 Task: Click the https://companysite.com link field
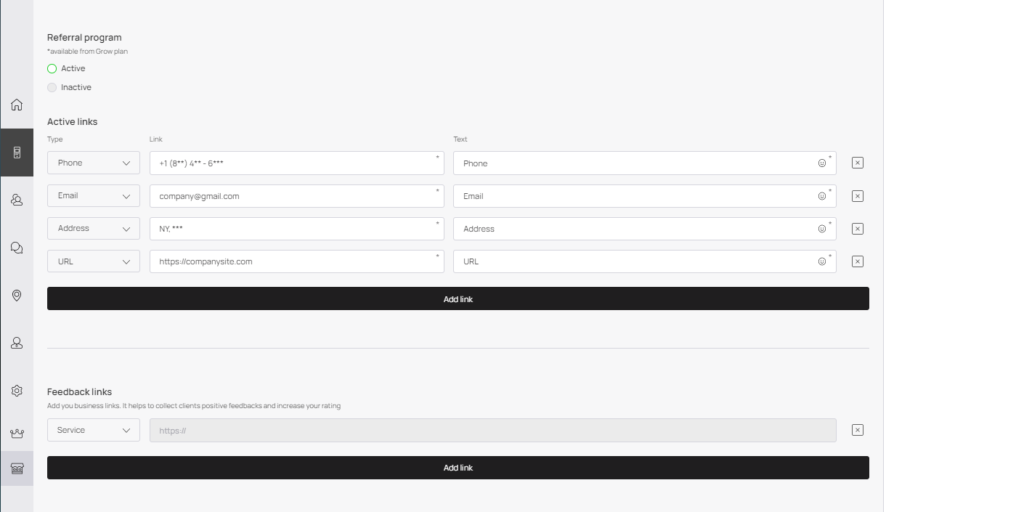[296, 261]
